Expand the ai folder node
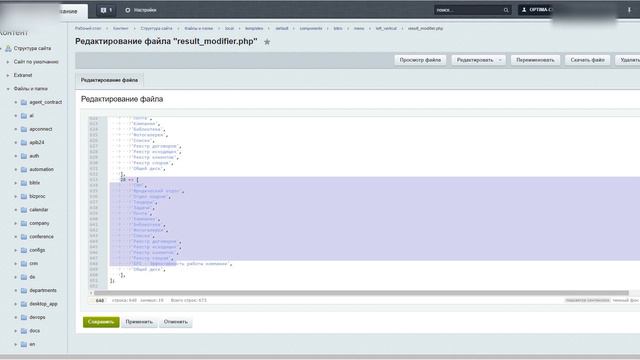640x360 pixels. pos(16,116)
